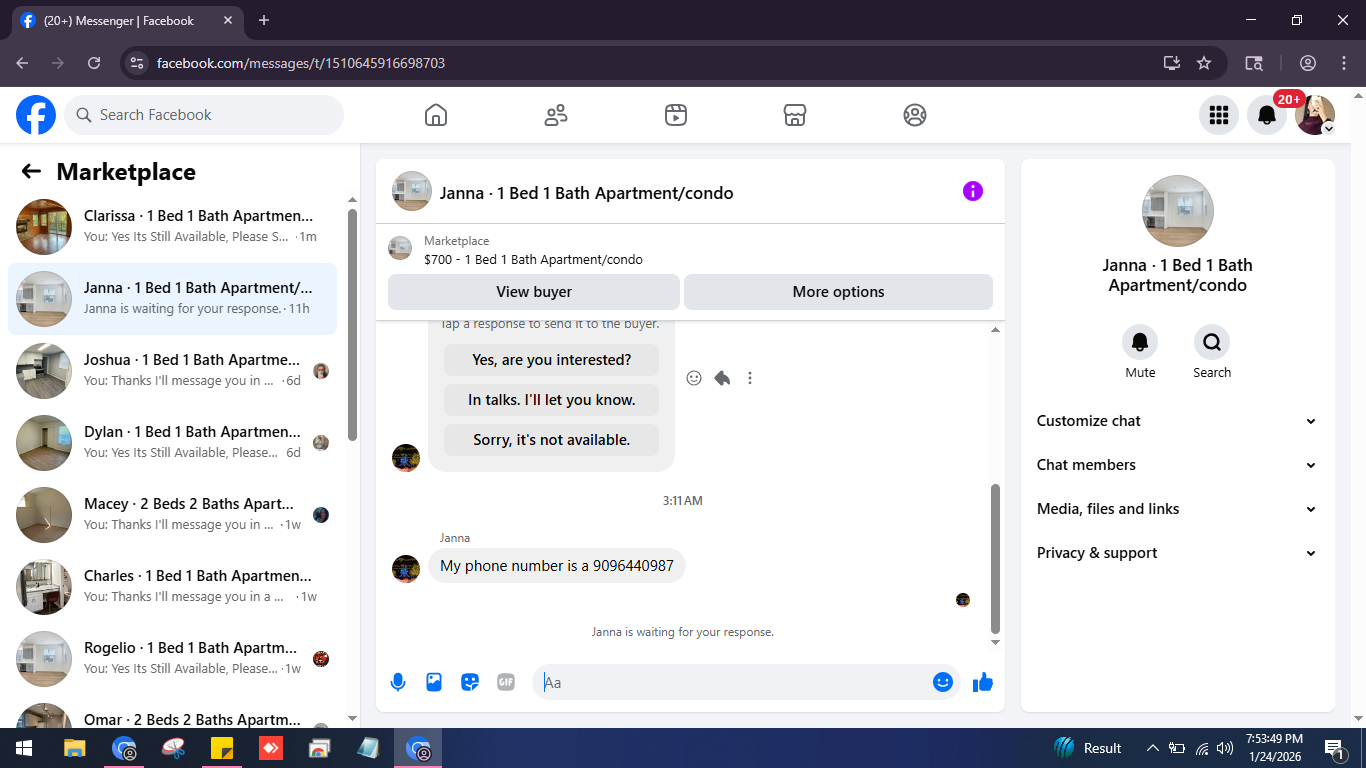
Task: Click the conversation list scrollbar
Action: click(x=352, y=325)
